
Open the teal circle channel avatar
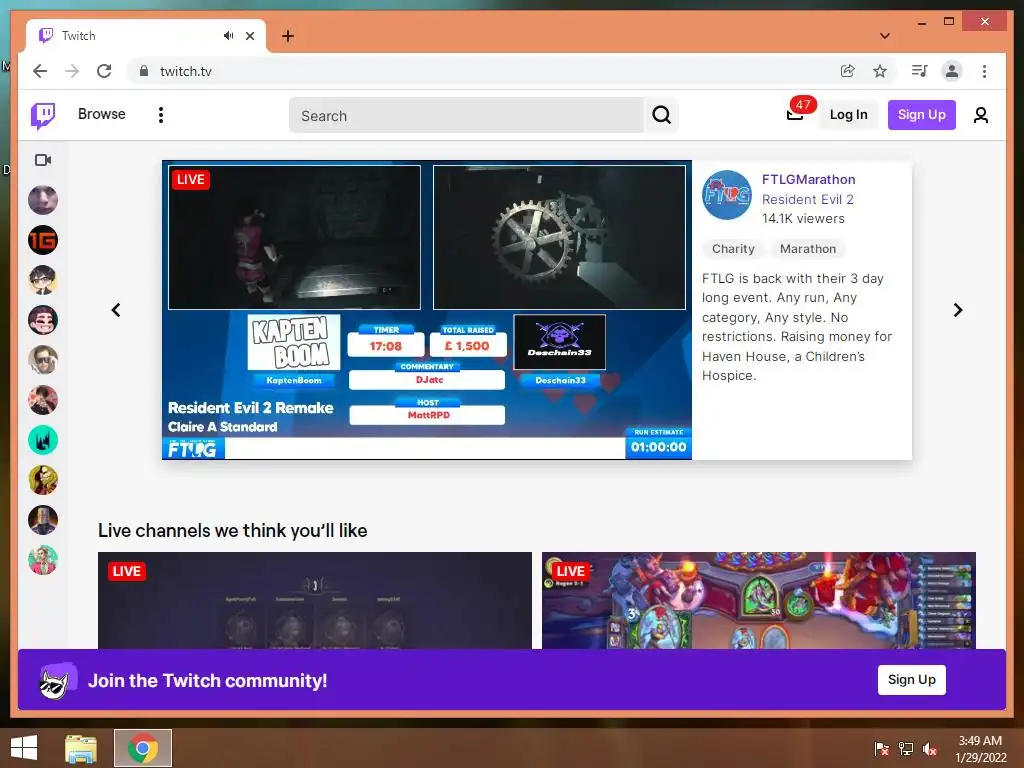tap(43, 440)
